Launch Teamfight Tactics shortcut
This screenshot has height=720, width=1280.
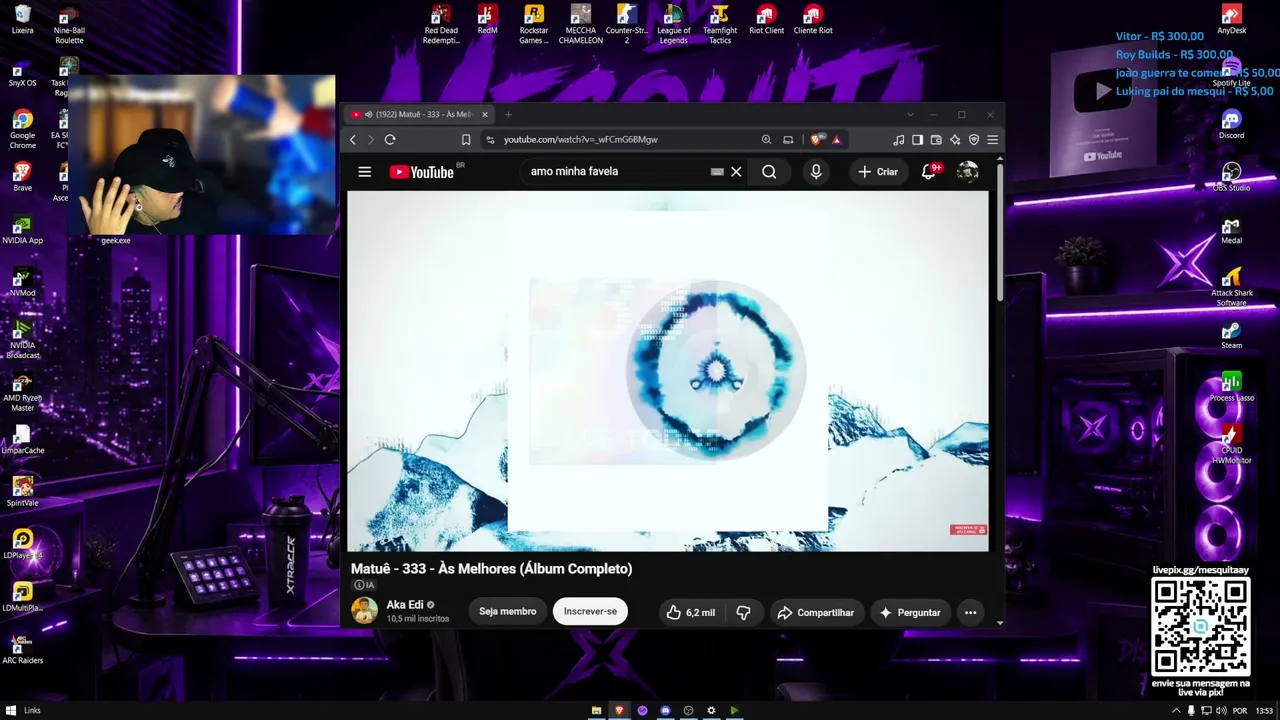(720, 24)
